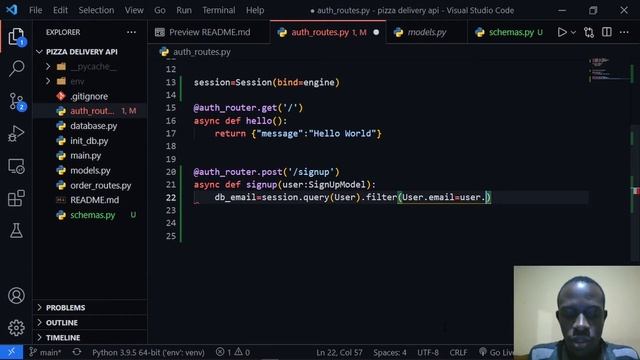
Task: Open the Manage gear icon
Action: coord(16,328)
